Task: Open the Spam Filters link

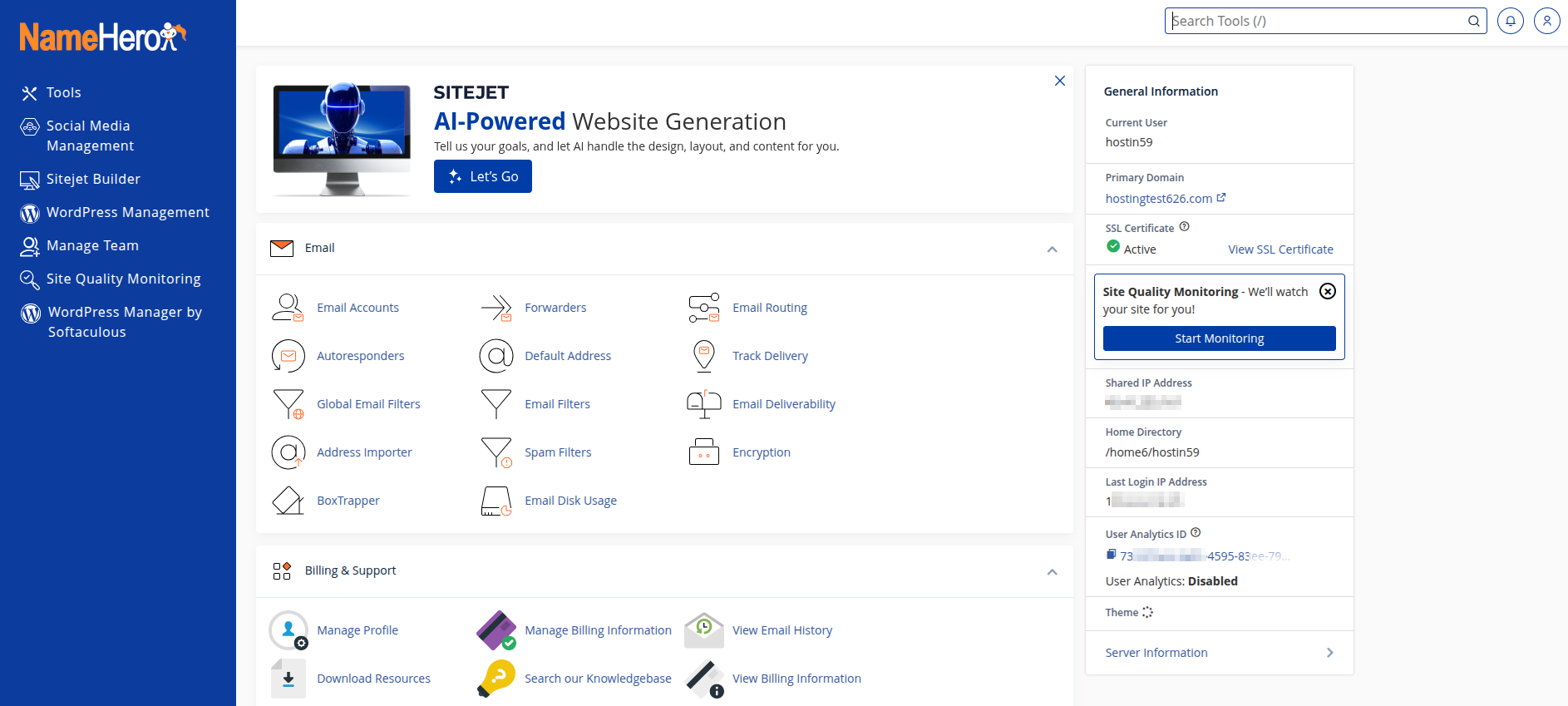Action: [x=558, y=452]
